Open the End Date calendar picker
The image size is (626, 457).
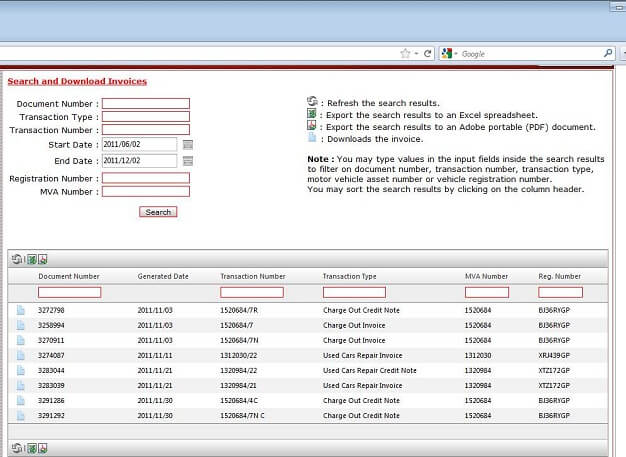[188, 161]
